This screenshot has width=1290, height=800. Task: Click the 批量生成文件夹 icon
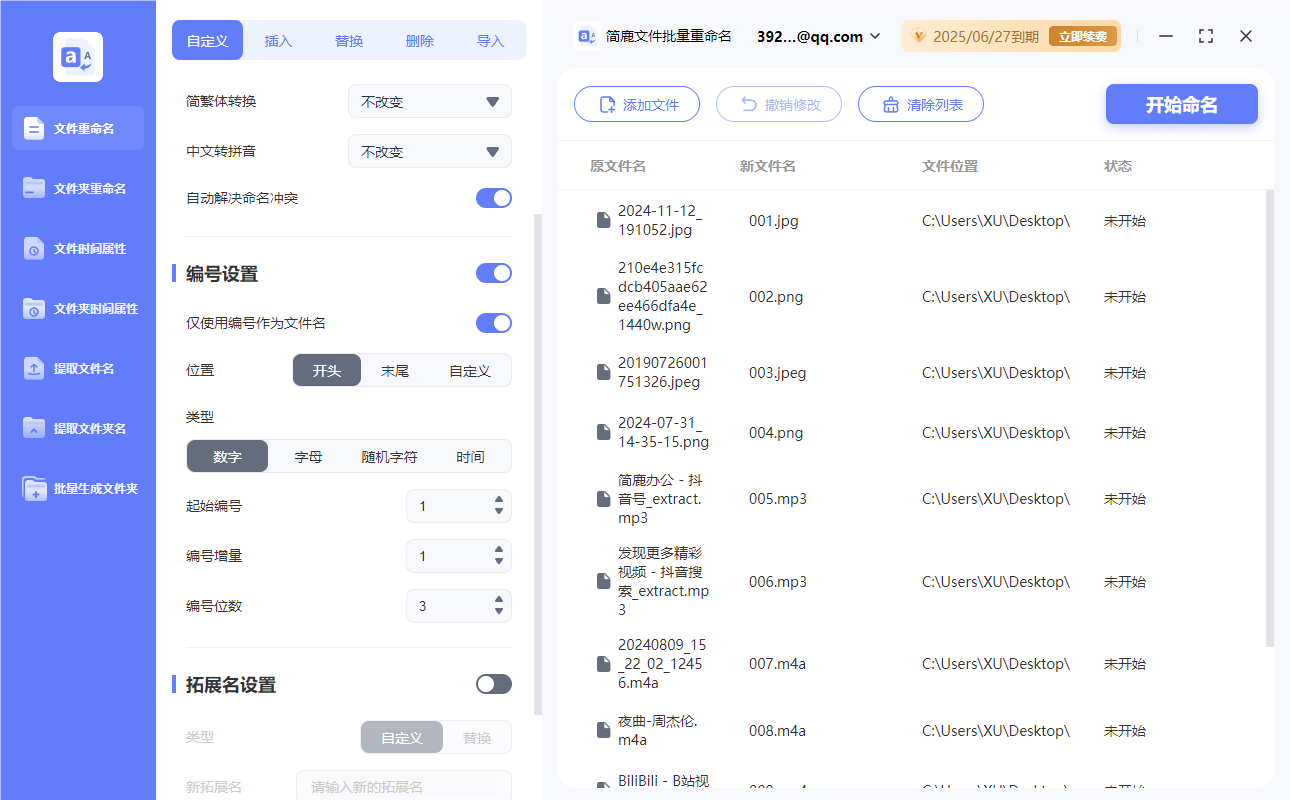[x=34, y=489]
